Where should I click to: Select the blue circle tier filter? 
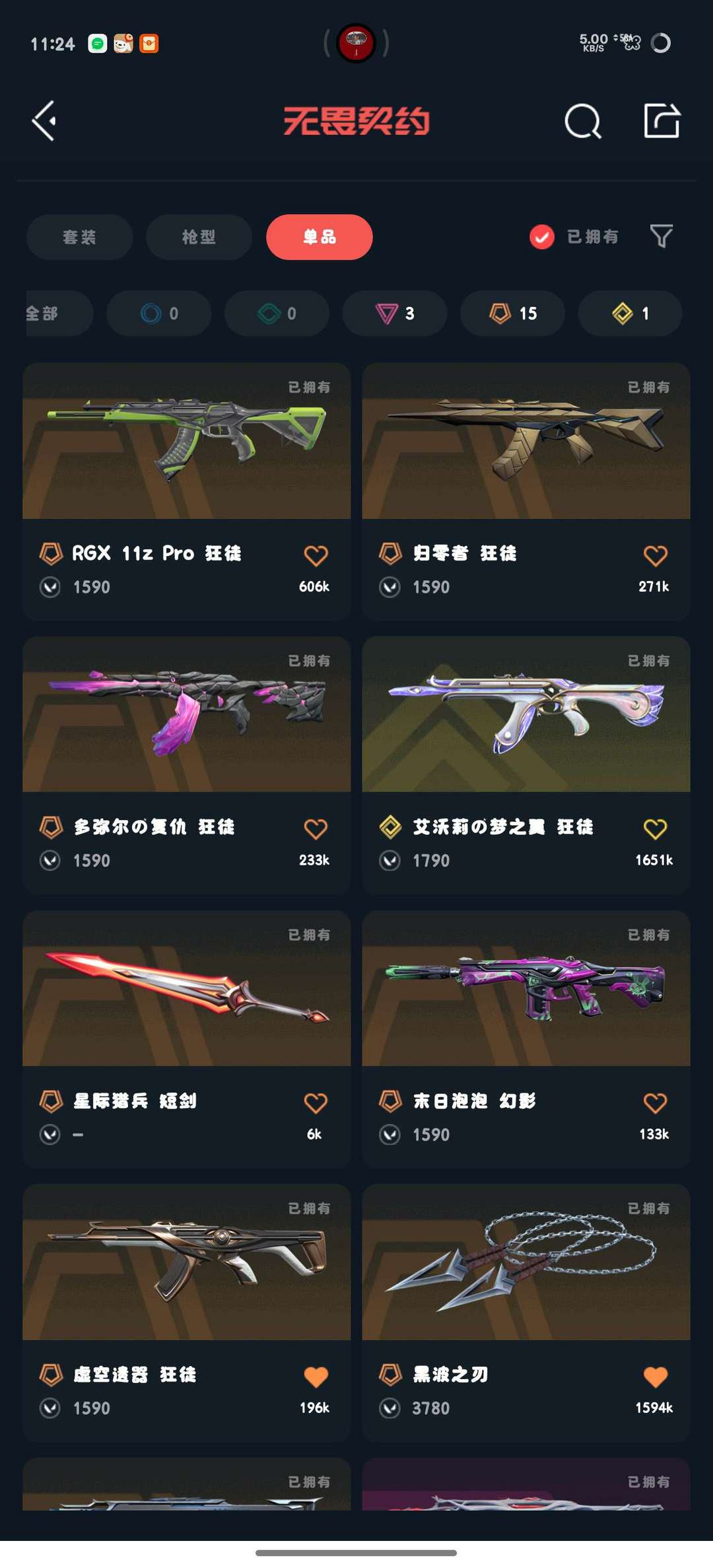pos(159,314)
